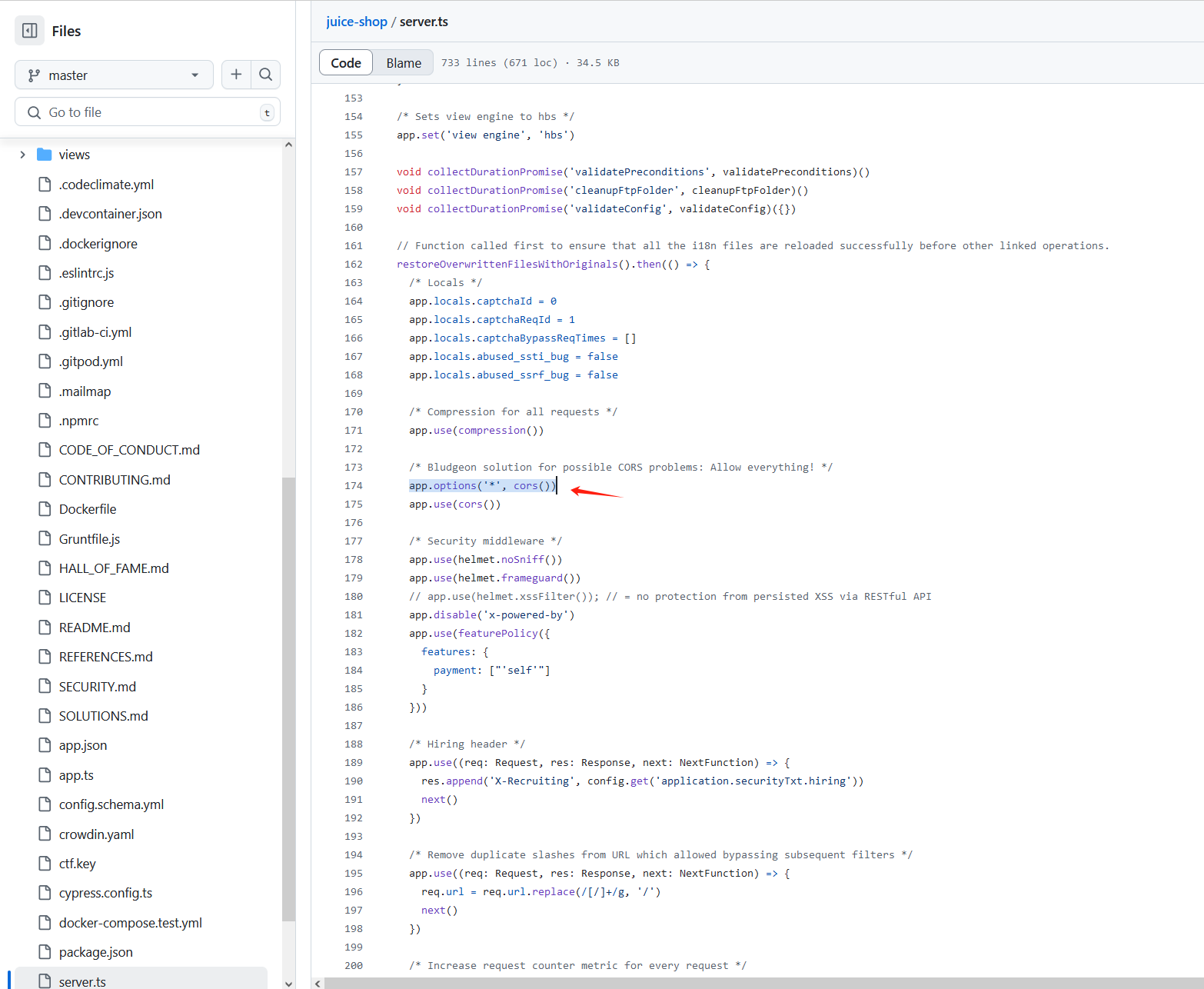
Task: Click the file icon beside .gitlab-ci.yml
Action: [x=45, y=332]
